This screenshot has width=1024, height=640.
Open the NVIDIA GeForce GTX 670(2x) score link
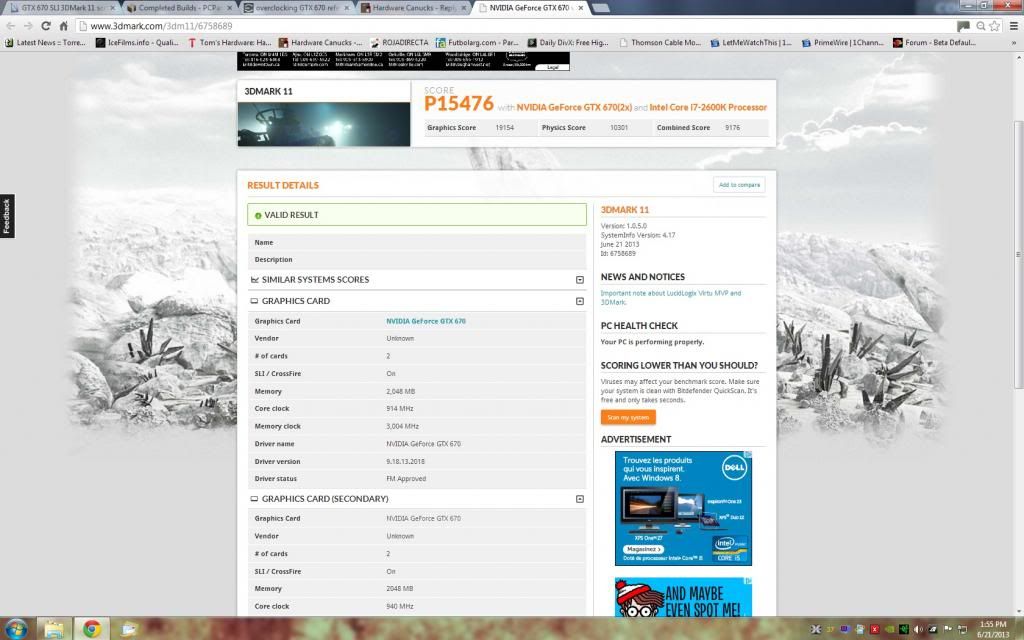(x=574, y=108)
